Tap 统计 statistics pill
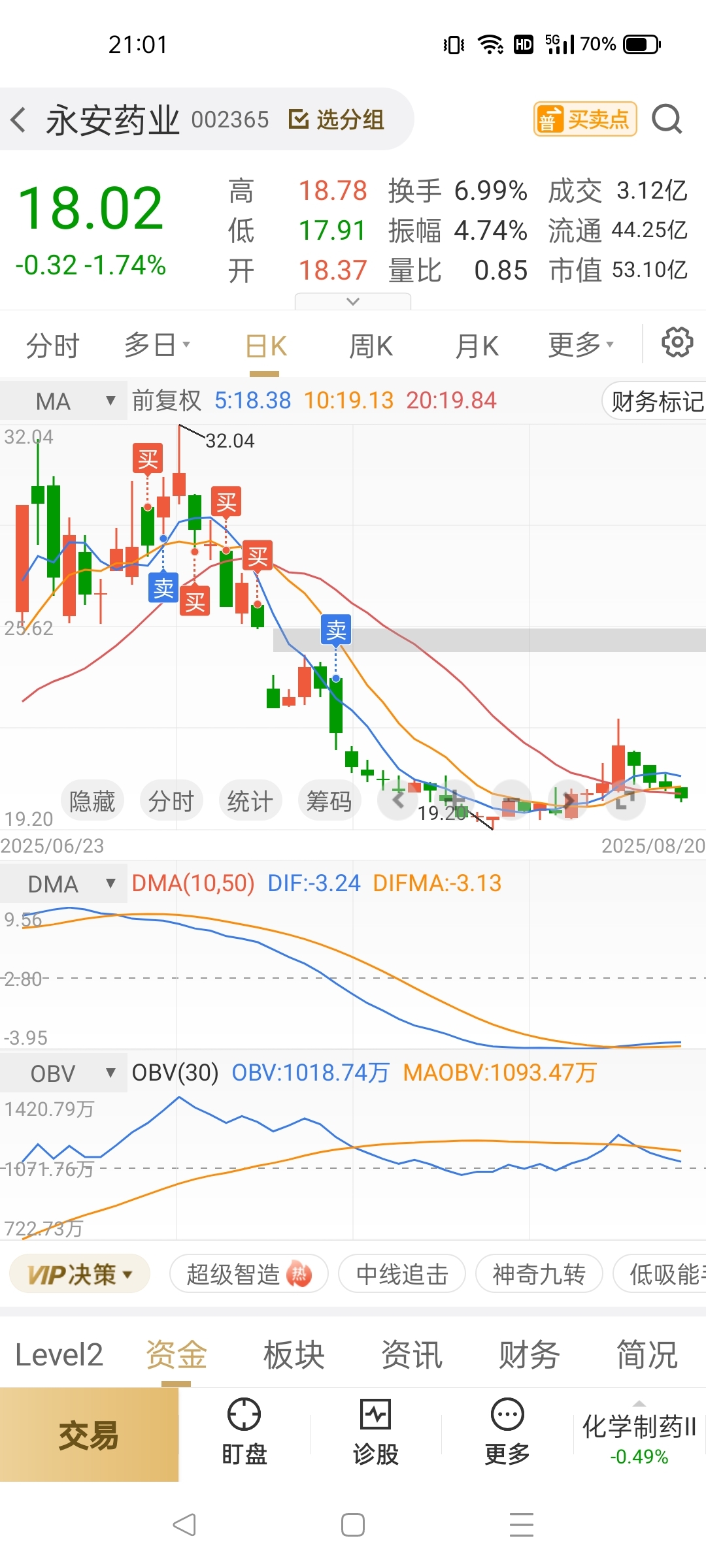 coord(250,800)
